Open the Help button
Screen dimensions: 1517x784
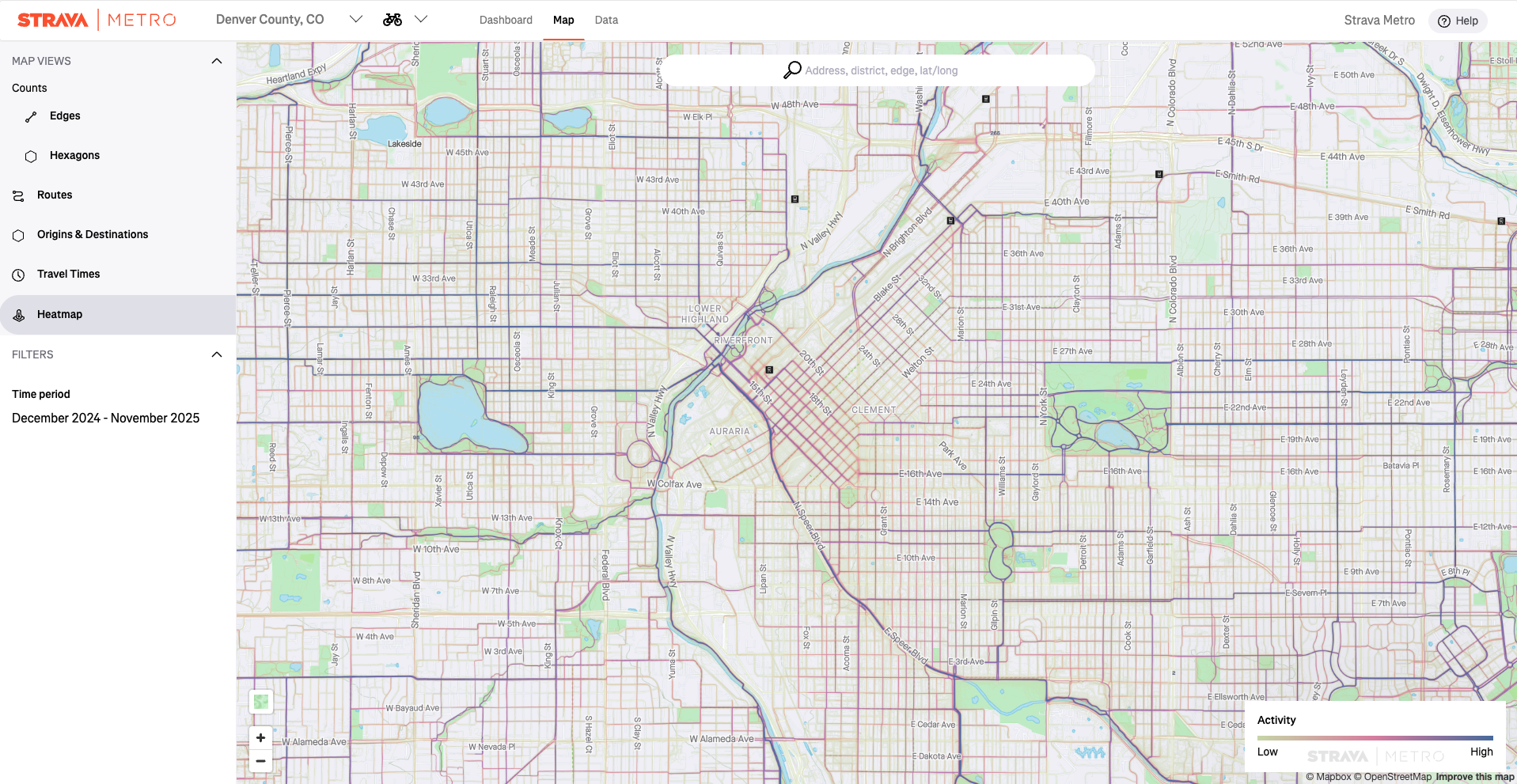(x=1458, y=21)
